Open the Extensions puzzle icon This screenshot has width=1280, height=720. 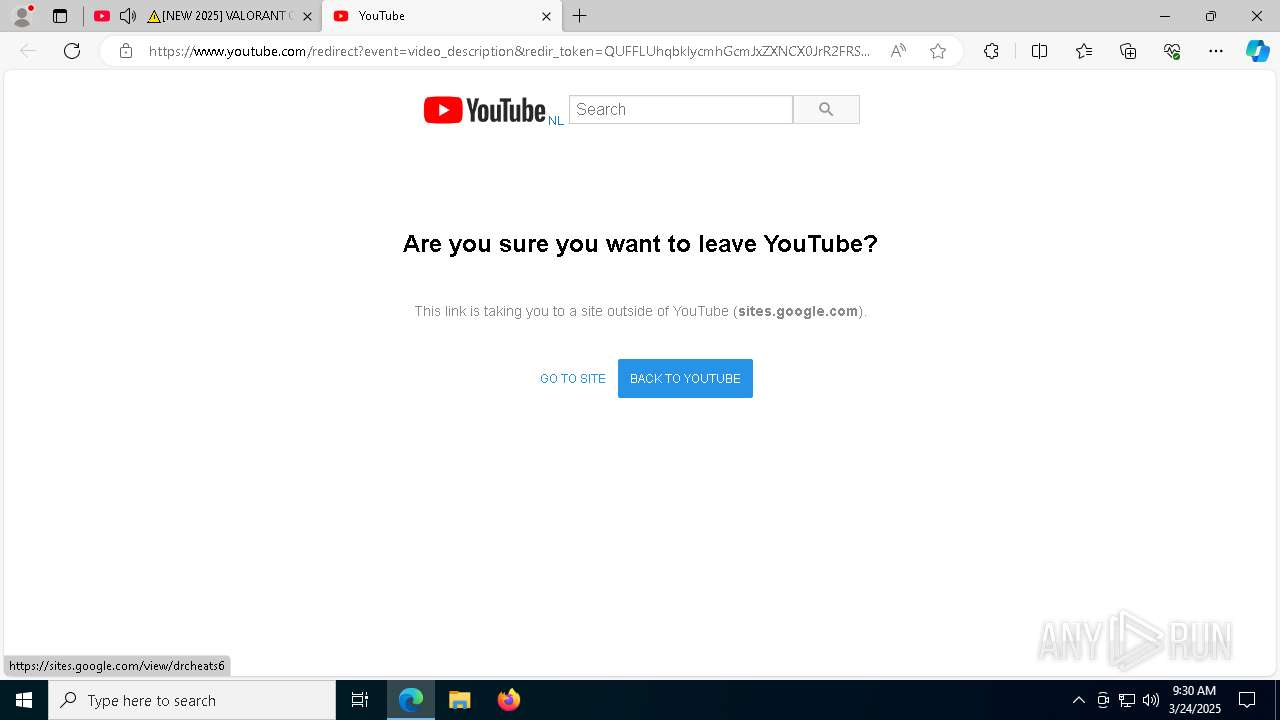(x=991, y=51)
